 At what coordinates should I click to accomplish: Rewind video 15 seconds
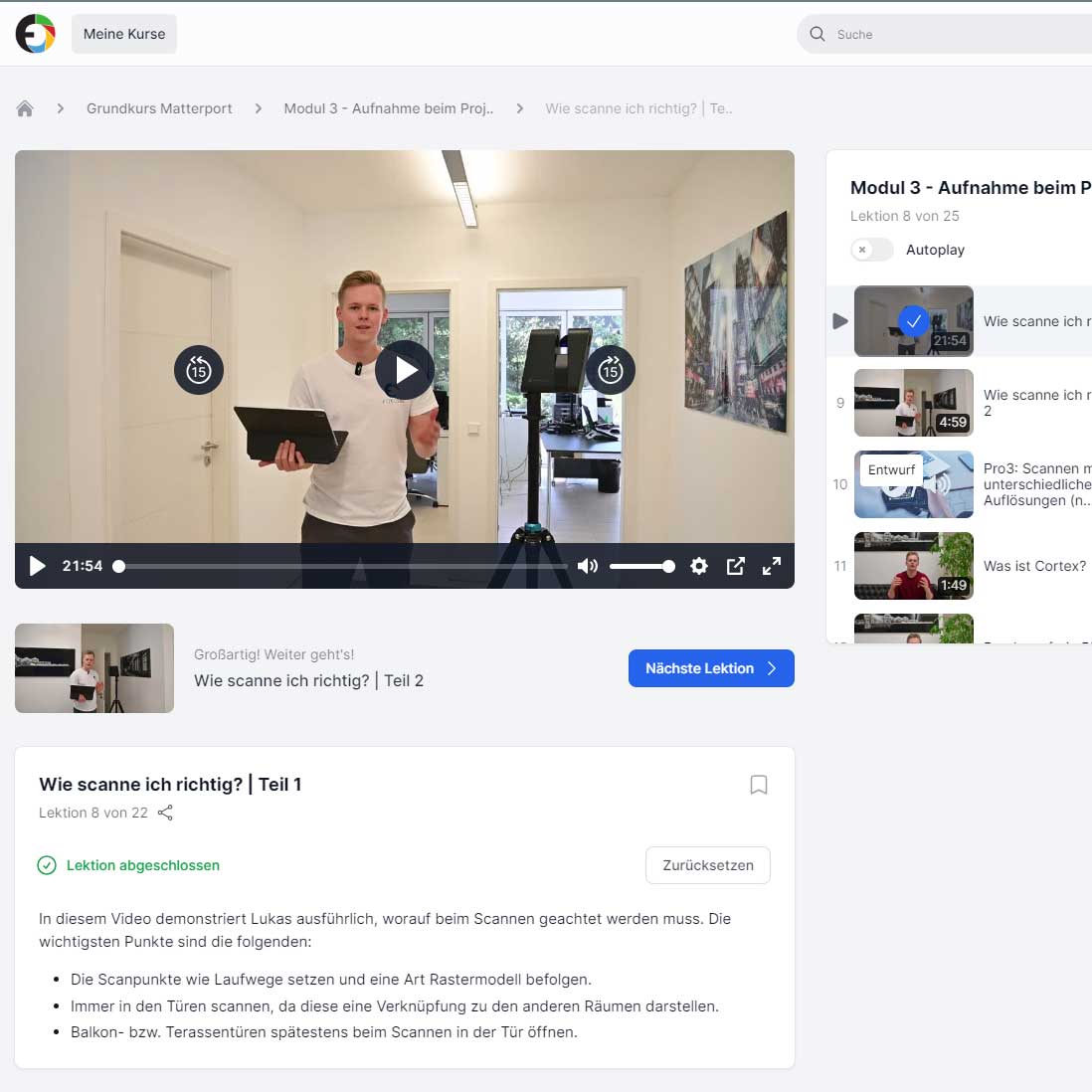coord(199,370)
